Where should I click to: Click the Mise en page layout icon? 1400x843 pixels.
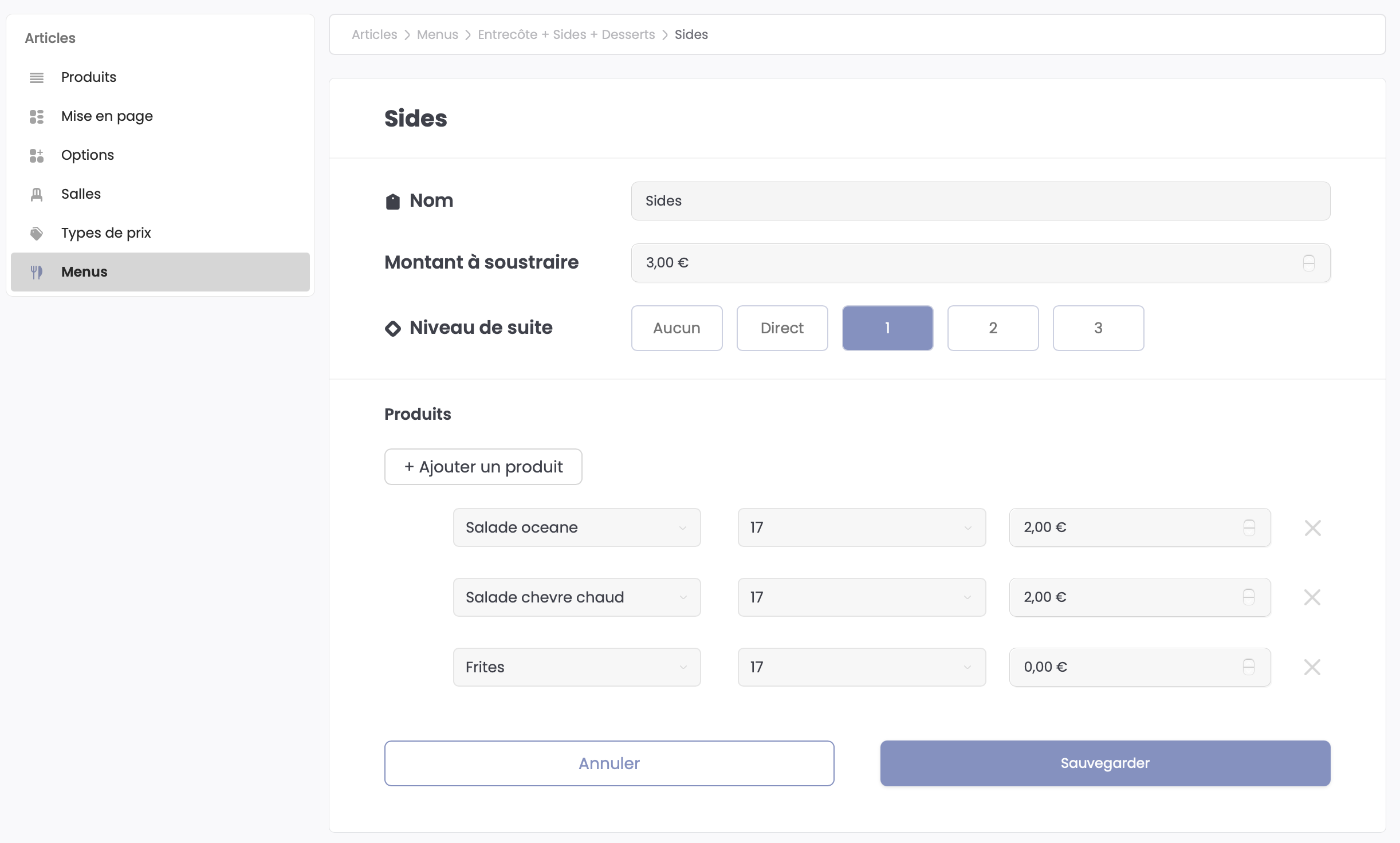tap(37, 116)
